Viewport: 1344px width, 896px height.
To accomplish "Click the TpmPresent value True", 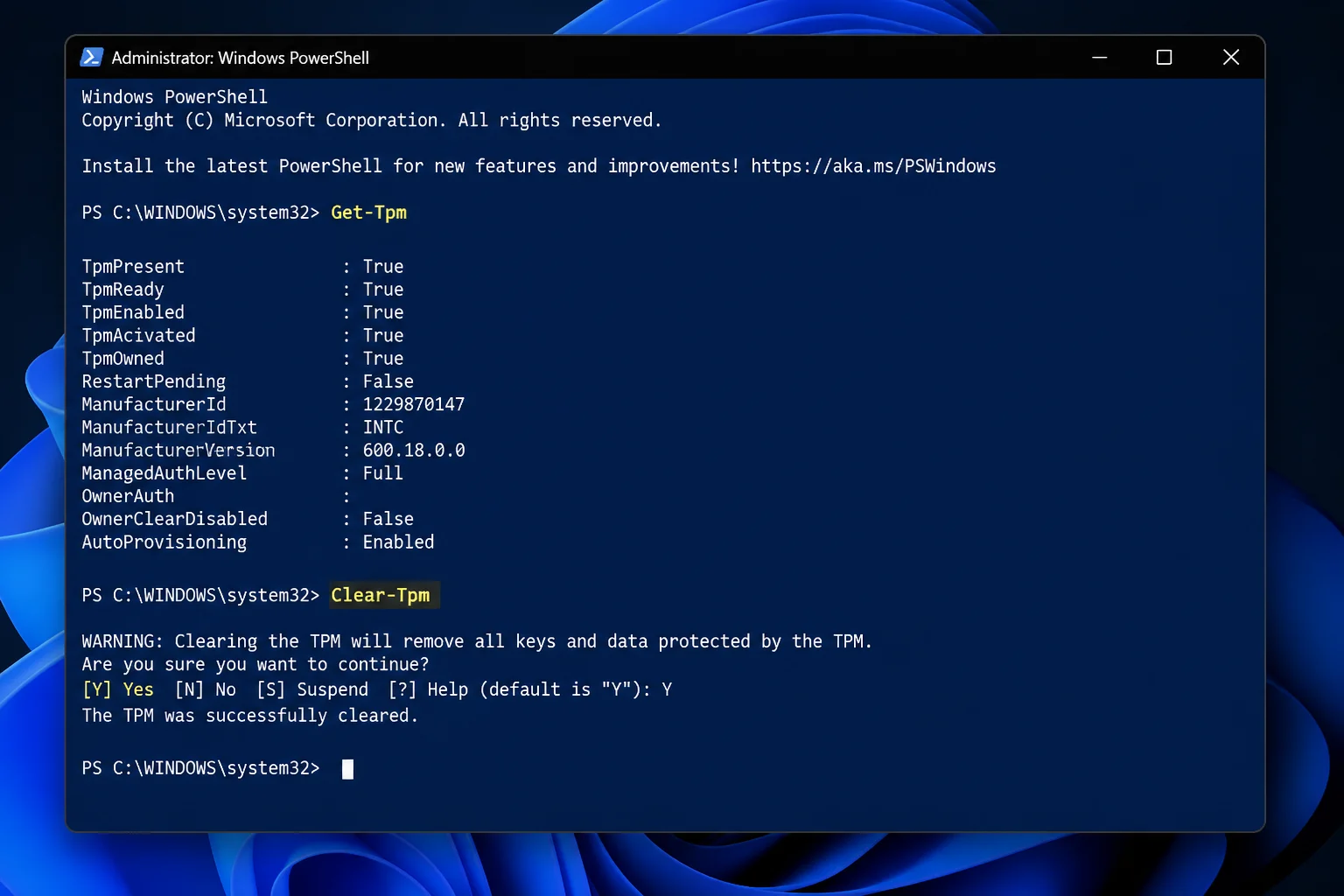I will 383,267.
